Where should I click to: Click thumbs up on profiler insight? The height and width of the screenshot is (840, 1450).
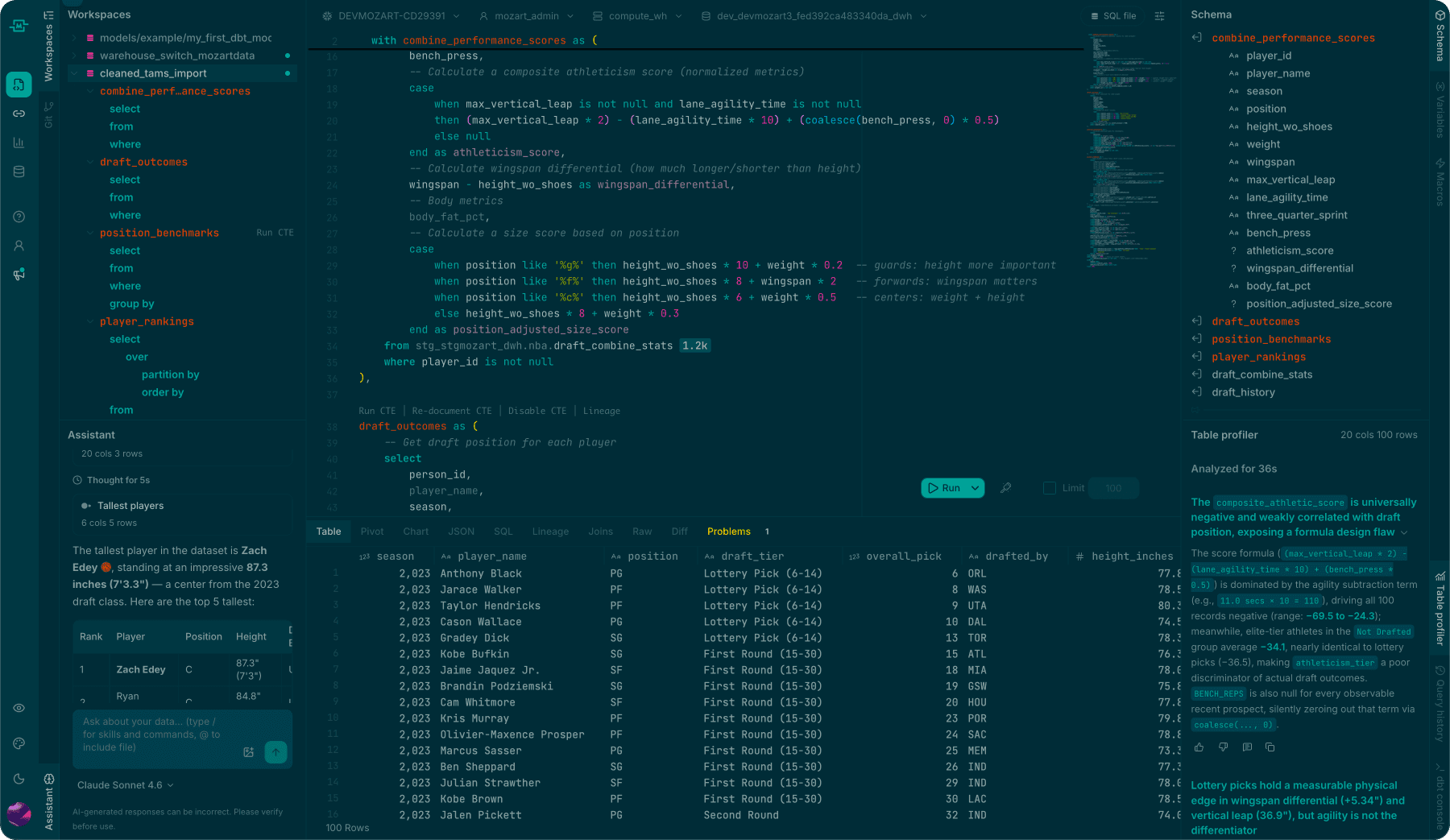1199,747
